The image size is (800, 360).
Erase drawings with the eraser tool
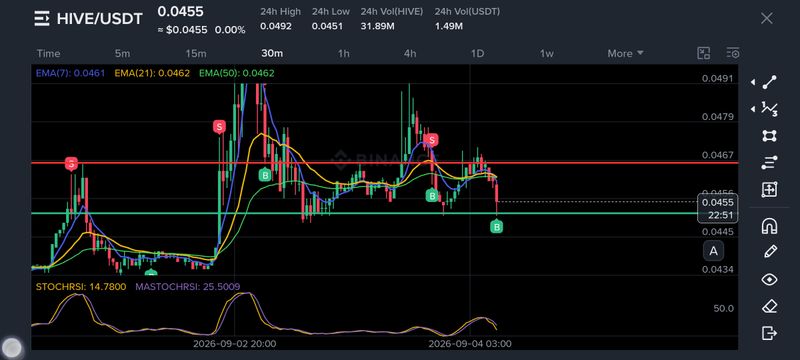(x=769, y=306)
